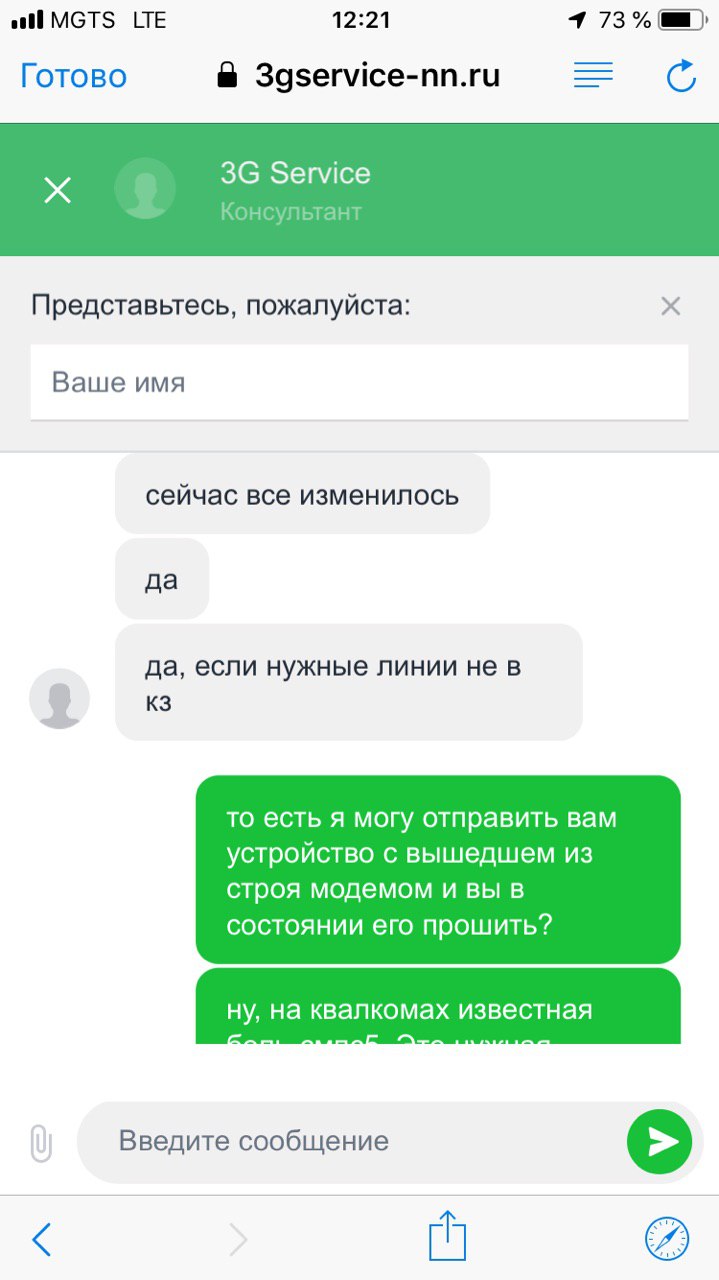
Task: Focus the Ваше имя field
Action: [x=359, y=382]
